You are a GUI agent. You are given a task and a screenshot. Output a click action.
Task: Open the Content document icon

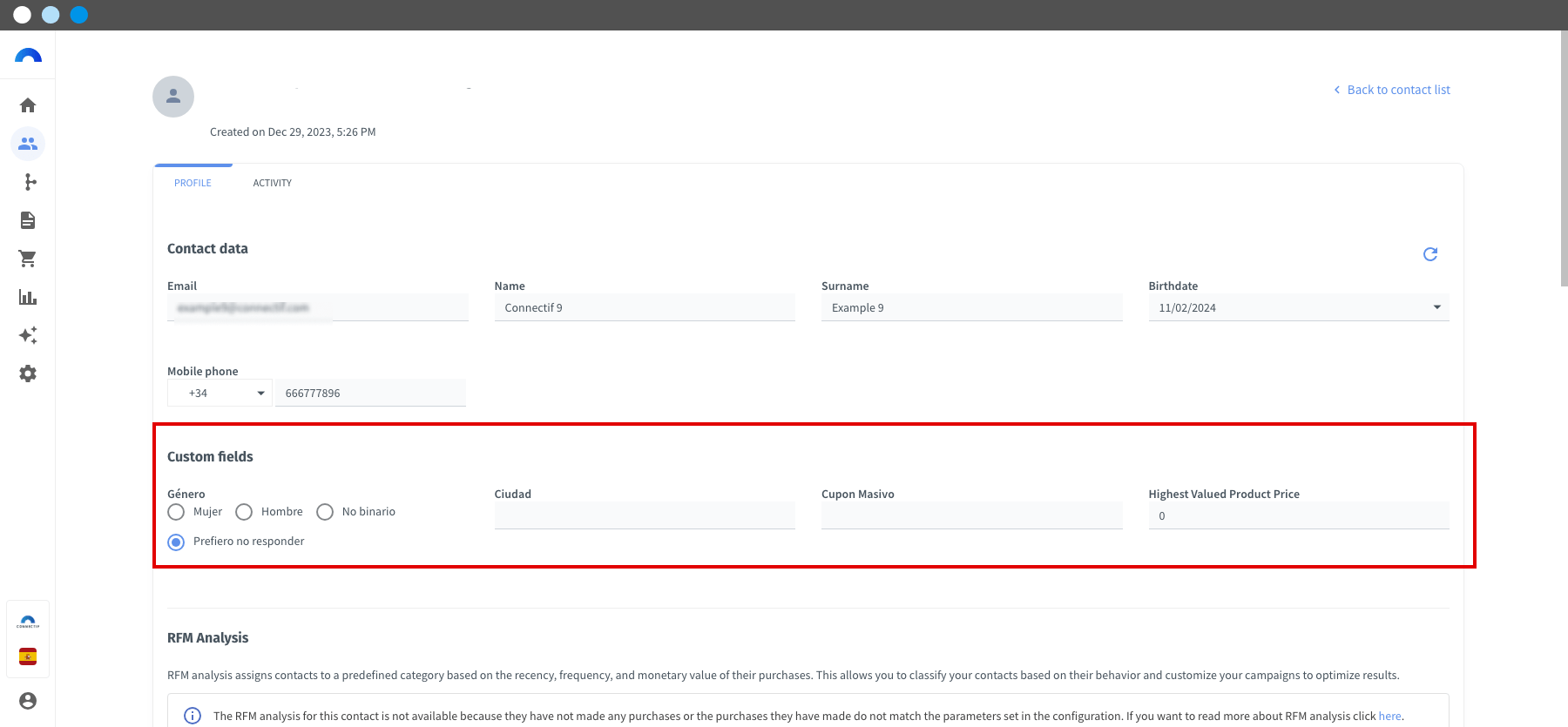(x=28, y=220)
